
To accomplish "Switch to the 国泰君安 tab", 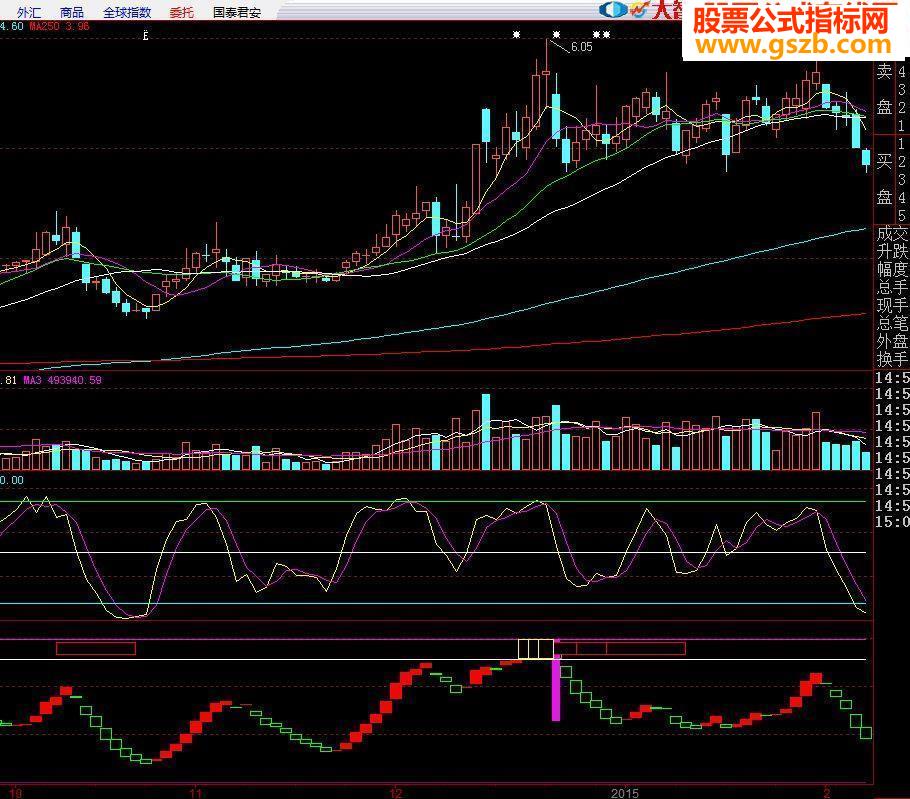I will pos(237,12).
